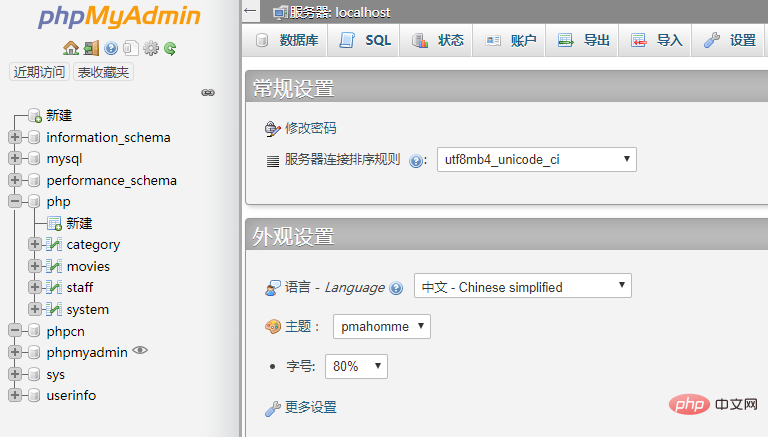Expand the mysql database node
Image resolution: width=768 pixels, height=437 pixels.
click(15, 158)
